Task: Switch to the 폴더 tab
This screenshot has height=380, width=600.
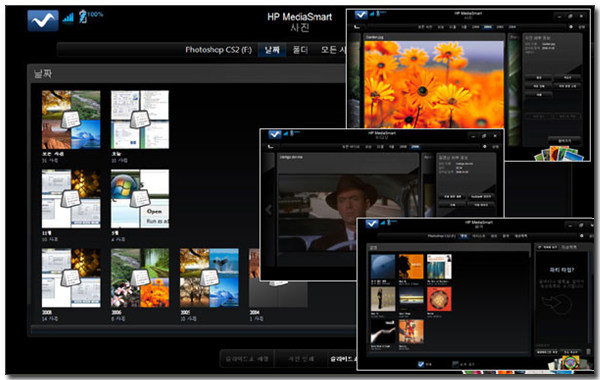Action: click(300, 50)
